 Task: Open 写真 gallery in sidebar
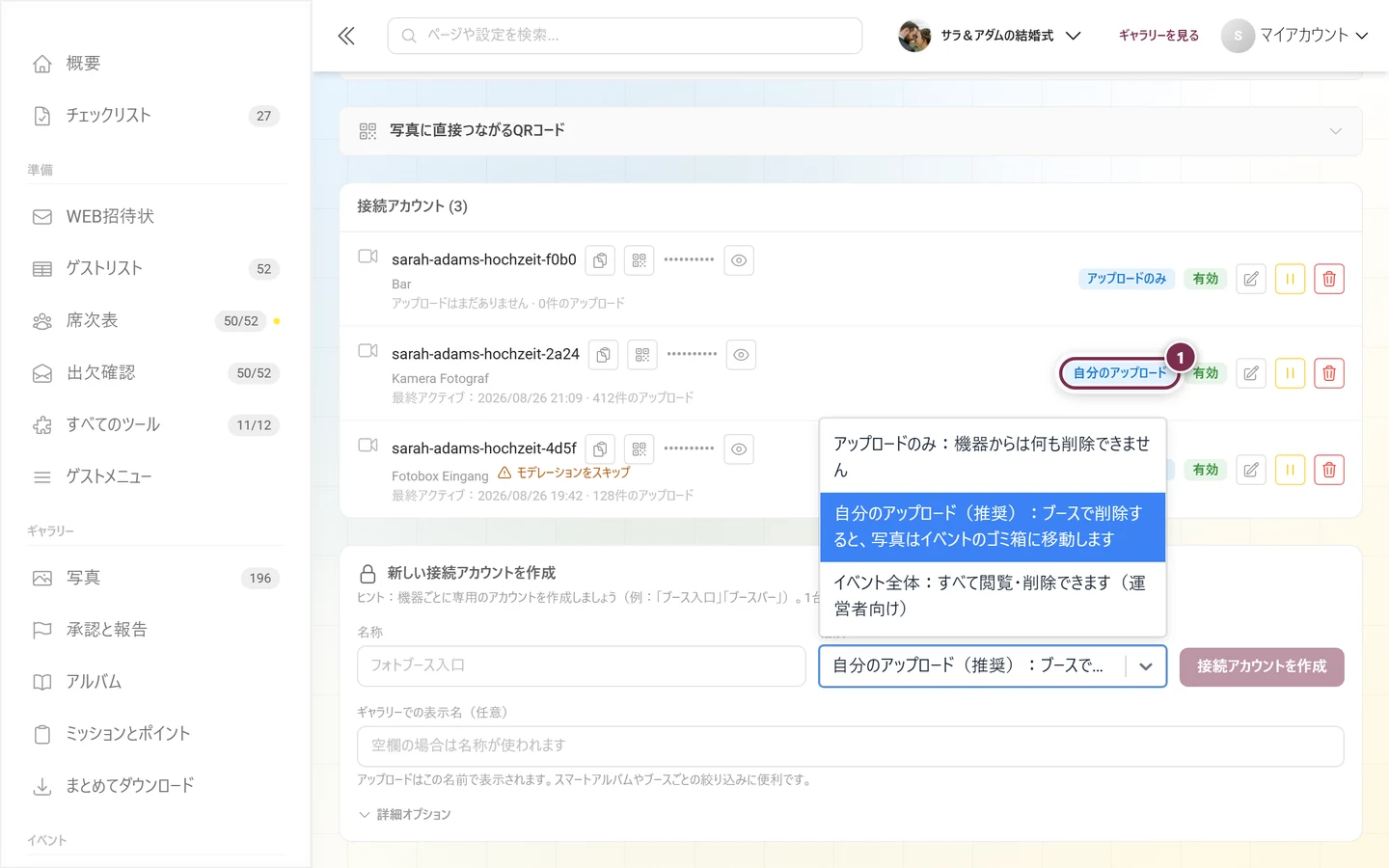156,579
